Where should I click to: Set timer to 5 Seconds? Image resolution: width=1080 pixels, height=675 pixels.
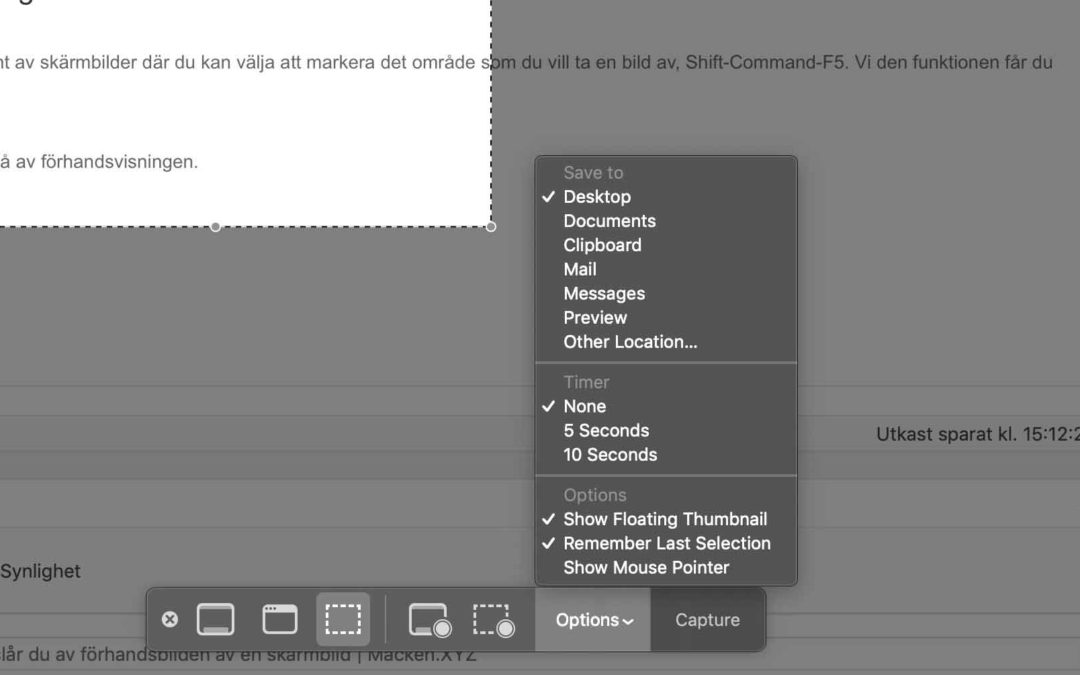tap(606, 430)
